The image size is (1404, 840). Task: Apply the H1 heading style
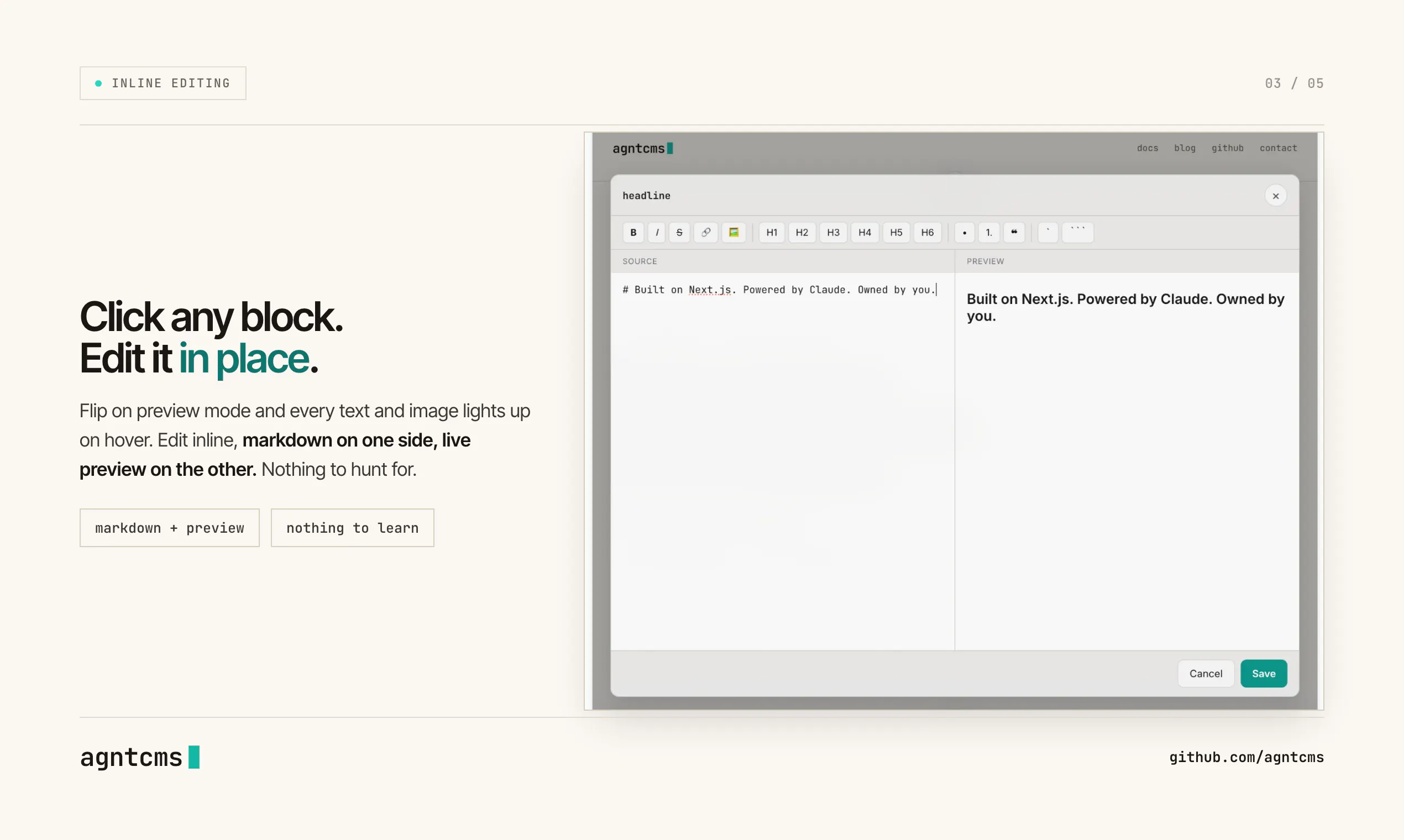pyautogui.click(x=772, y=233)
